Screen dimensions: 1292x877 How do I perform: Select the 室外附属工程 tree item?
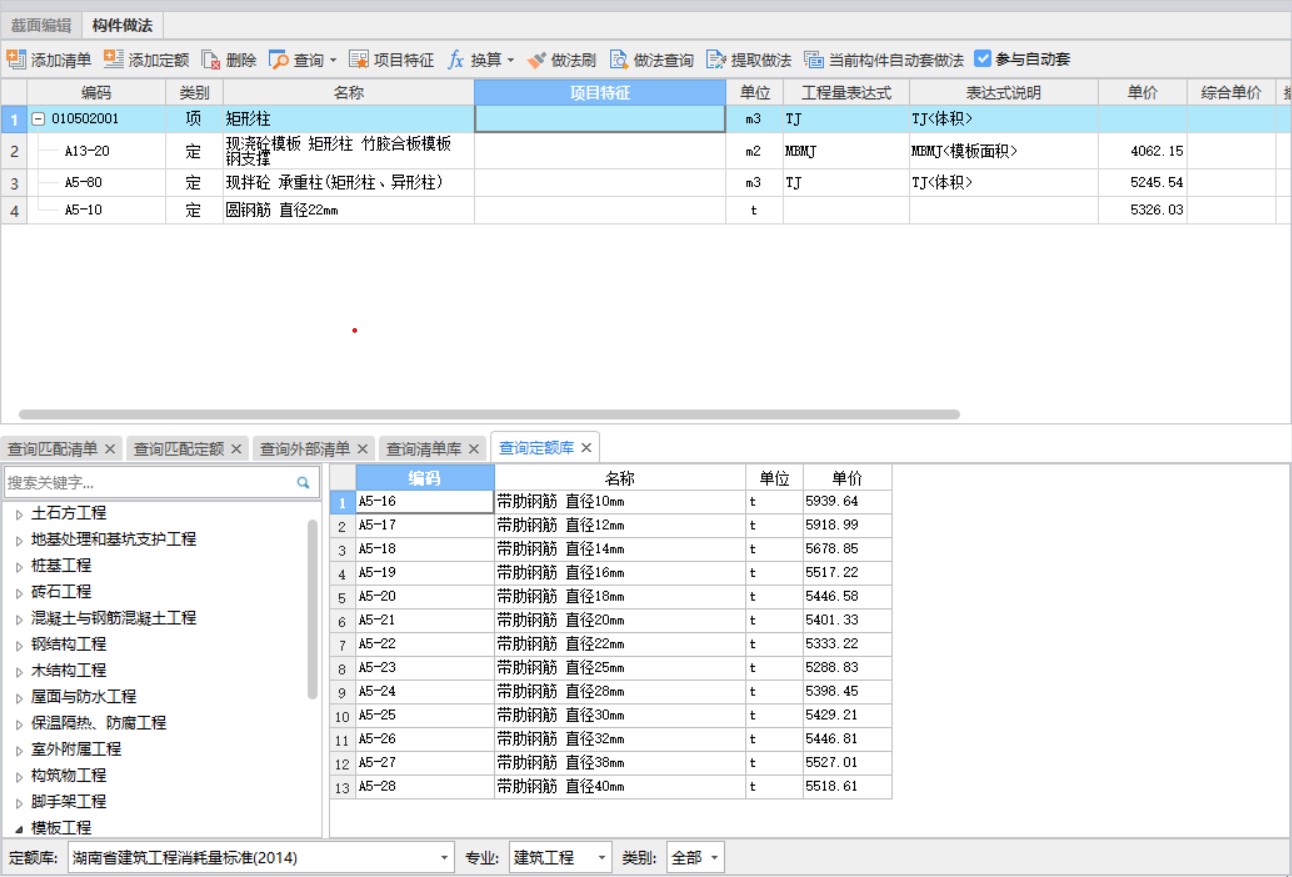tap(76, 748)
